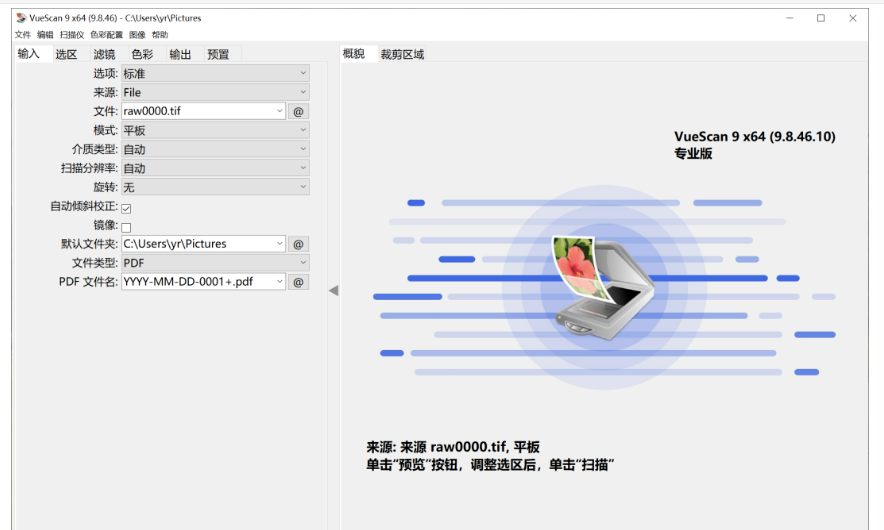
Task: Open the 文件 menu
Action: point(23,35)
